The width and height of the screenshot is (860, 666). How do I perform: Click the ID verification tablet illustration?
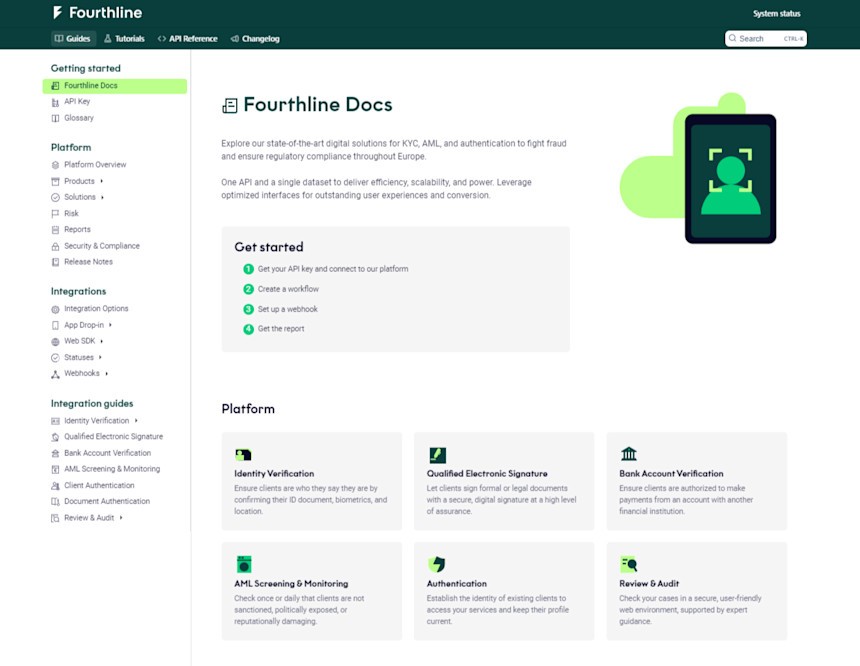[730, 179]
